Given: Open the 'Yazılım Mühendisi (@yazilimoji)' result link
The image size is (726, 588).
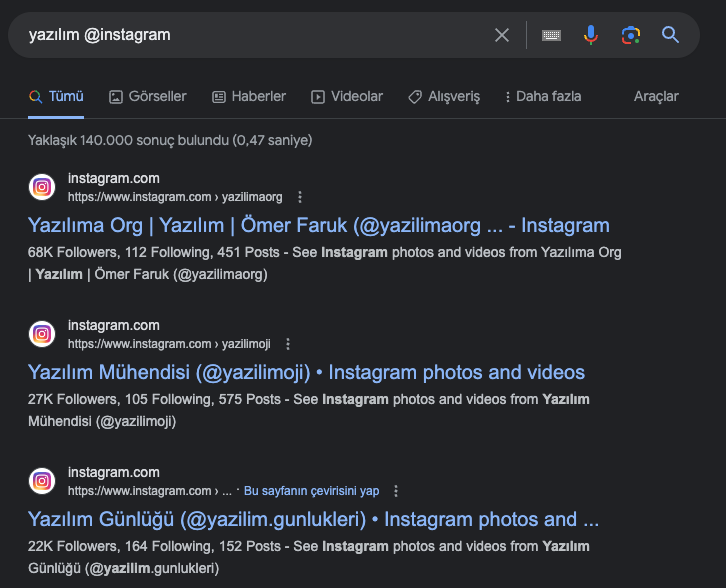Looking at the screenshot, I should pos(306,372).
